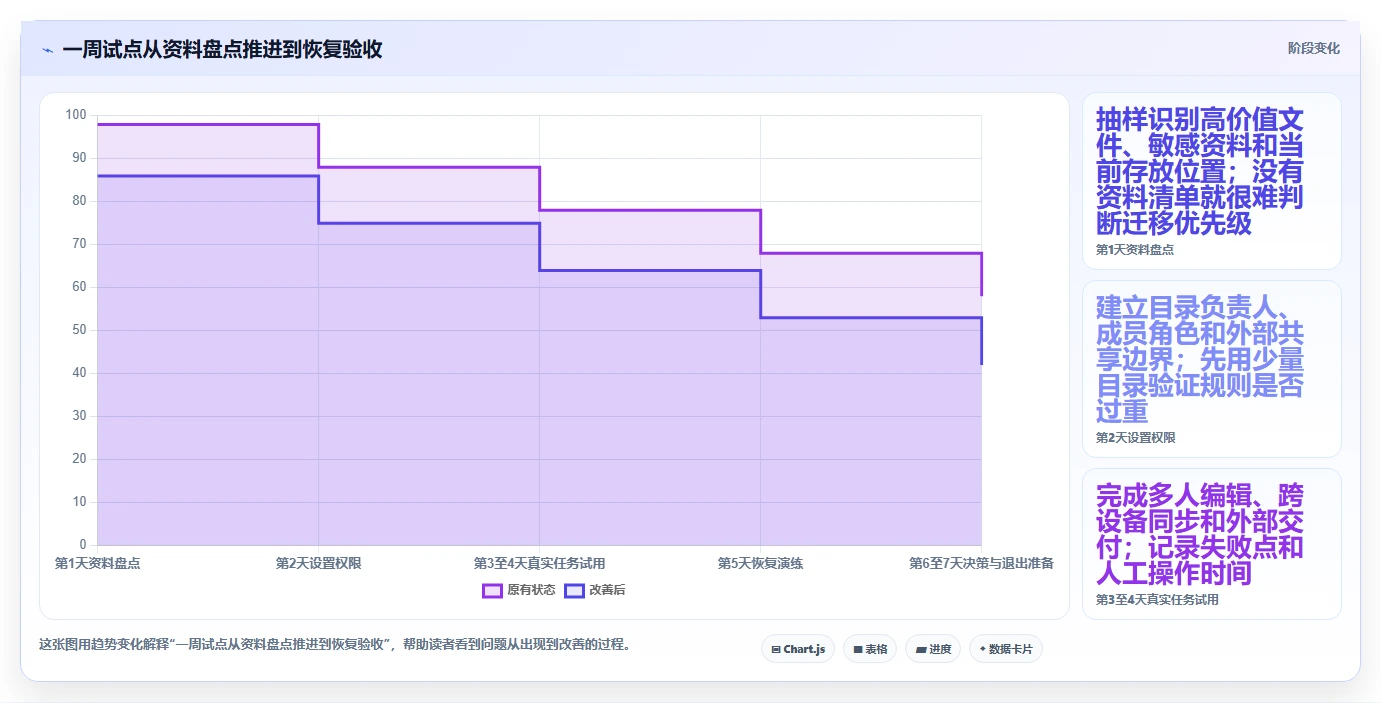Click the y-axis value 30
The image size is (1381, 703).
[x=80, y=416]
